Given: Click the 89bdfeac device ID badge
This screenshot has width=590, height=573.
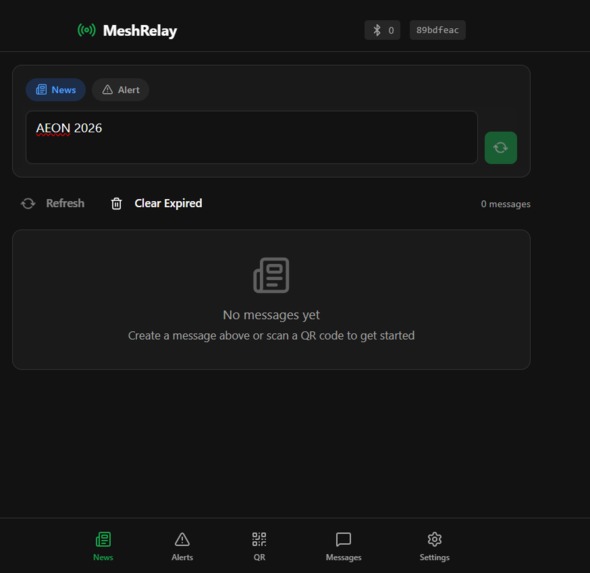Looking at the screenshot, I should pos(437,30).
